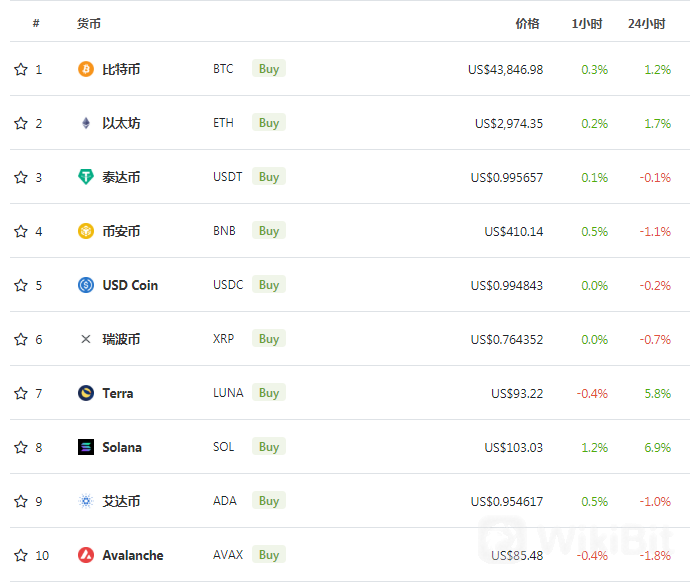Click the XRP cross logo icon

pos(86,339)
